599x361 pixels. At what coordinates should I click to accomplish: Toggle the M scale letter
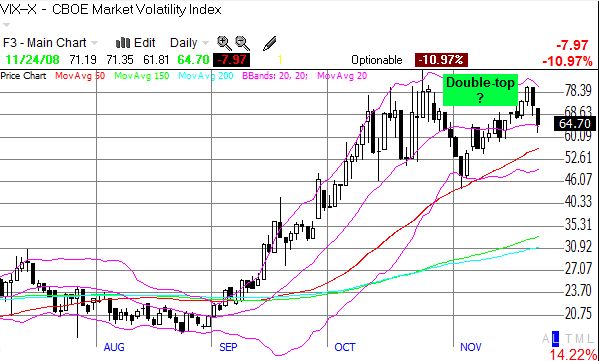pos(580,338)
